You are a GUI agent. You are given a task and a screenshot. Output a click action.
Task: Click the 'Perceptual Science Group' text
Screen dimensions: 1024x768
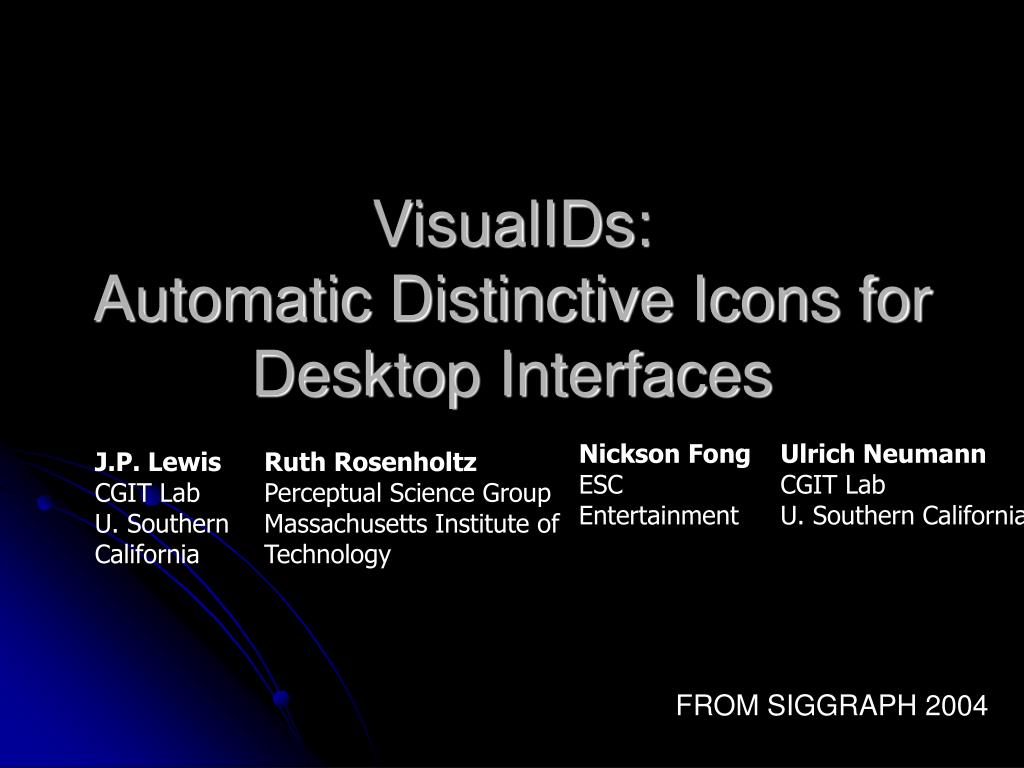tap(408, 494)
